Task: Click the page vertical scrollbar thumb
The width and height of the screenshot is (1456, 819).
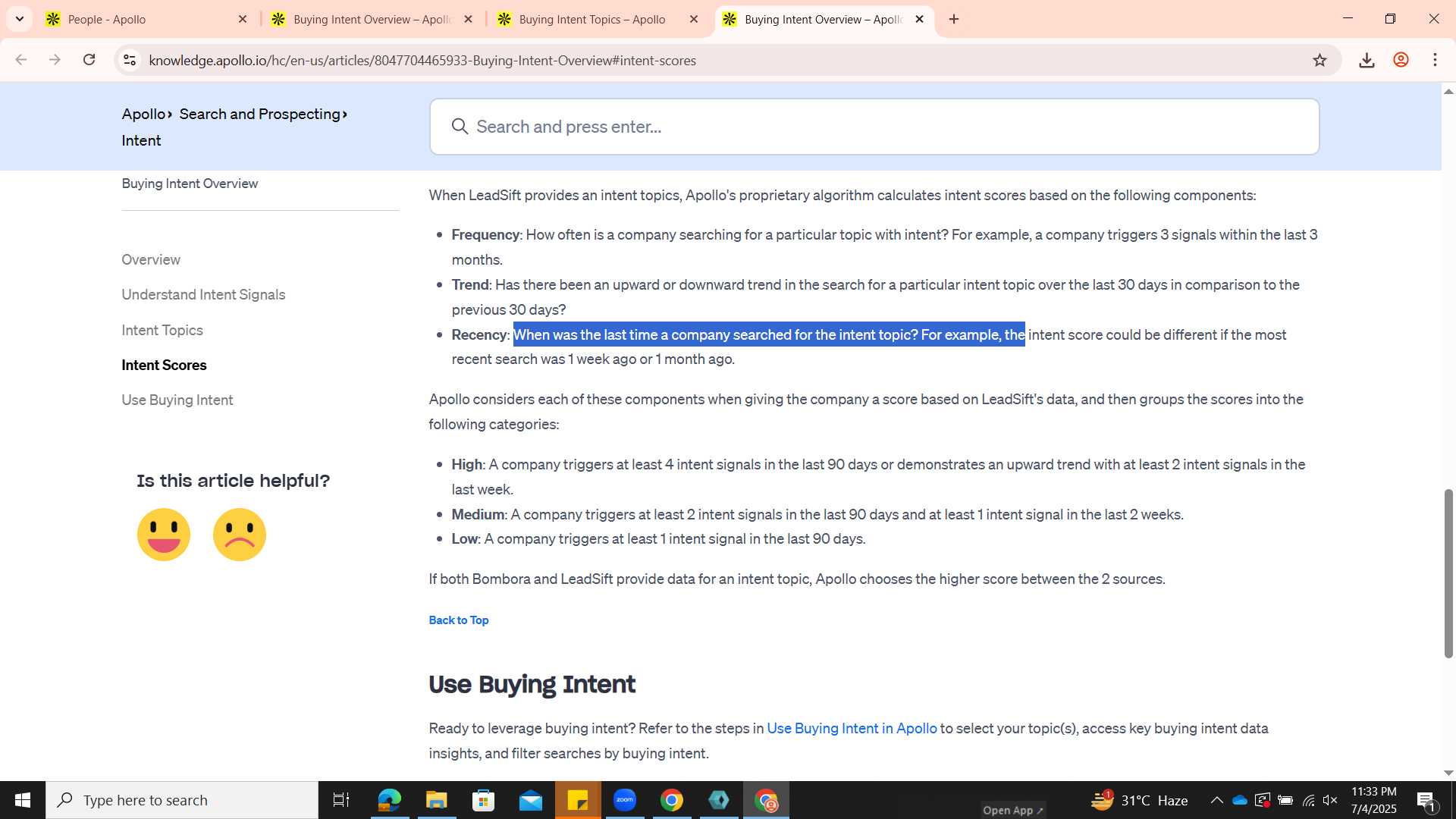Action: (1448, 573)
